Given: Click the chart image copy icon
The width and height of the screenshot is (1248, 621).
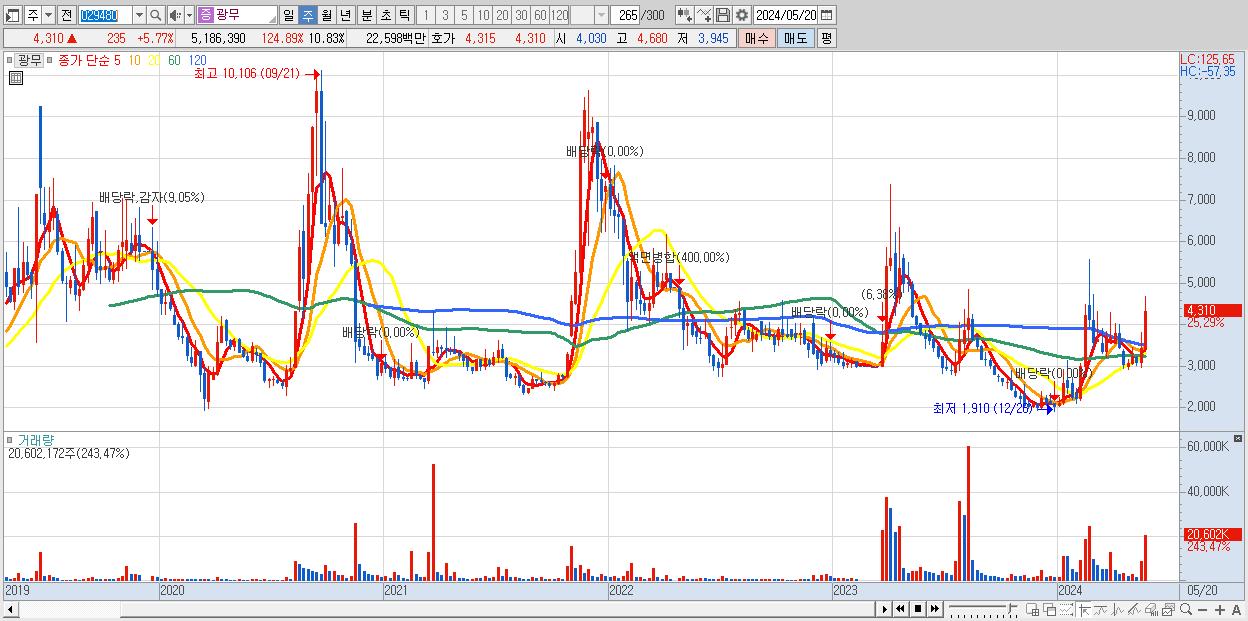Looking at the screenshot, I should [1168, 609].
